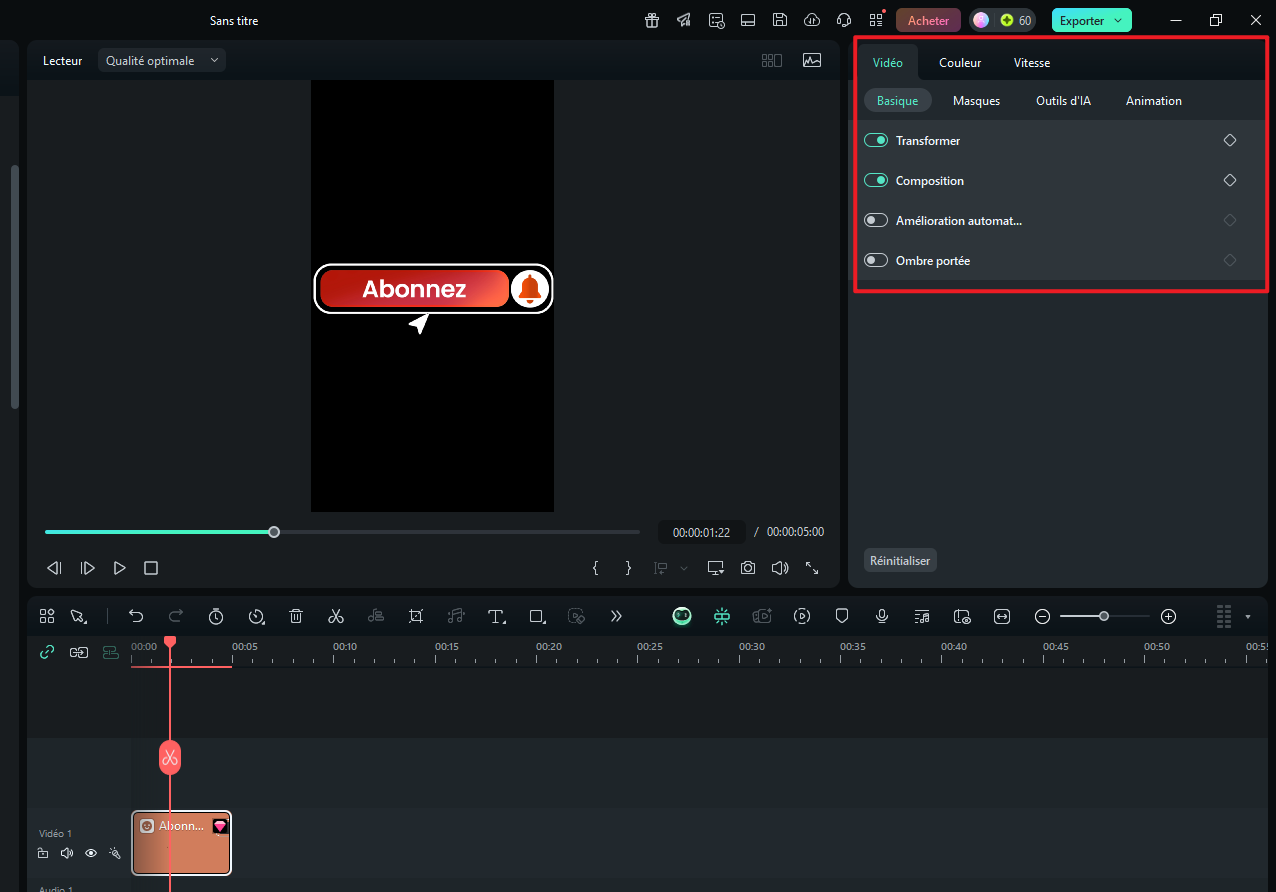1276x892 pixels.
Task: Select the Text tool in timeline toolbar
Action: click(496, 616)
